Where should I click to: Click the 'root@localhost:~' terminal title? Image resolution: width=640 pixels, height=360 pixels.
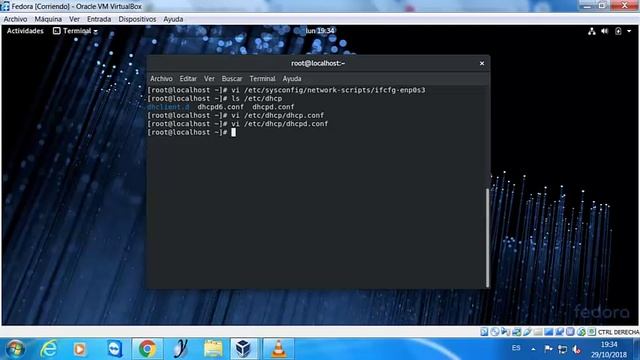click(318, 63)
